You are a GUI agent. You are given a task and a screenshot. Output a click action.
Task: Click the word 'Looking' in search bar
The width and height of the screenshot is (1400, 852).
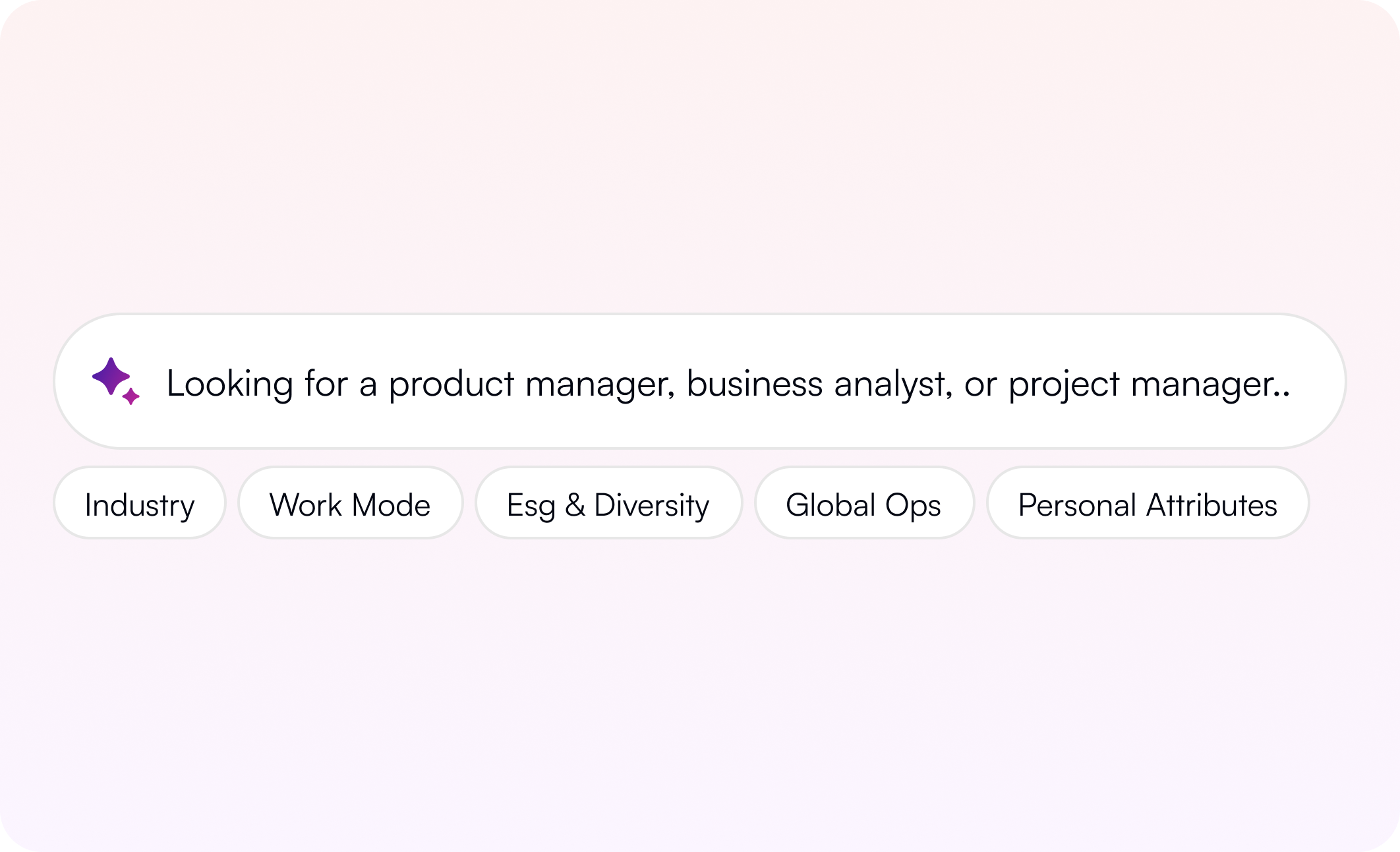229,384
